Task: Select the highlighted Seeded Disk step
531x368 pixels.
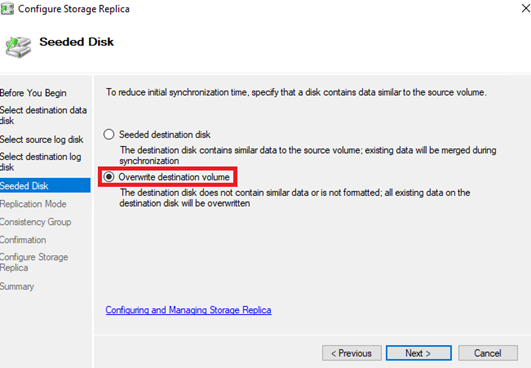Action: click(x=45, y=186)
